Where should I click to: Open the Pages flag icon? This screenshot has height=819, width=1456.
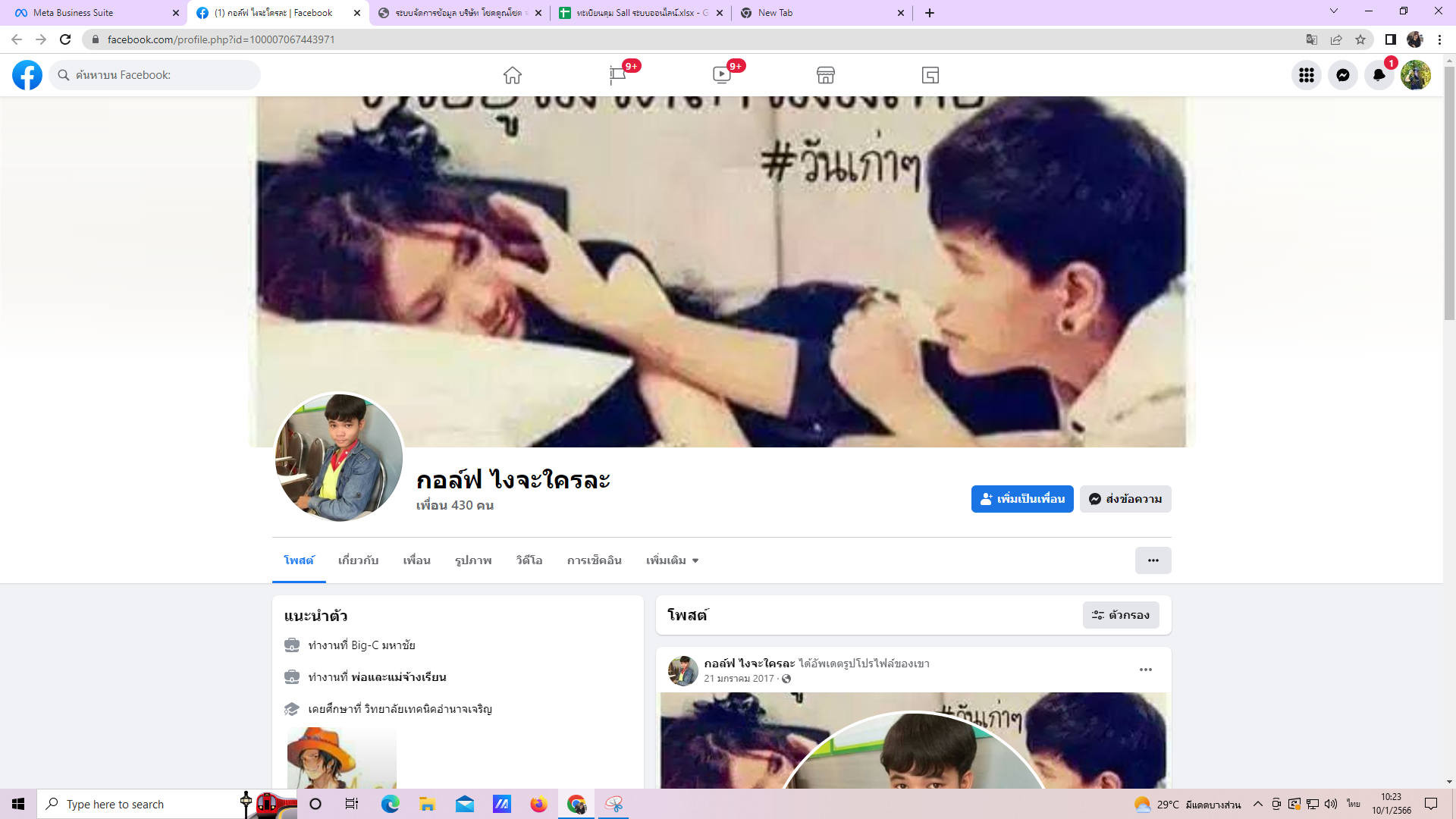(617, 75)
